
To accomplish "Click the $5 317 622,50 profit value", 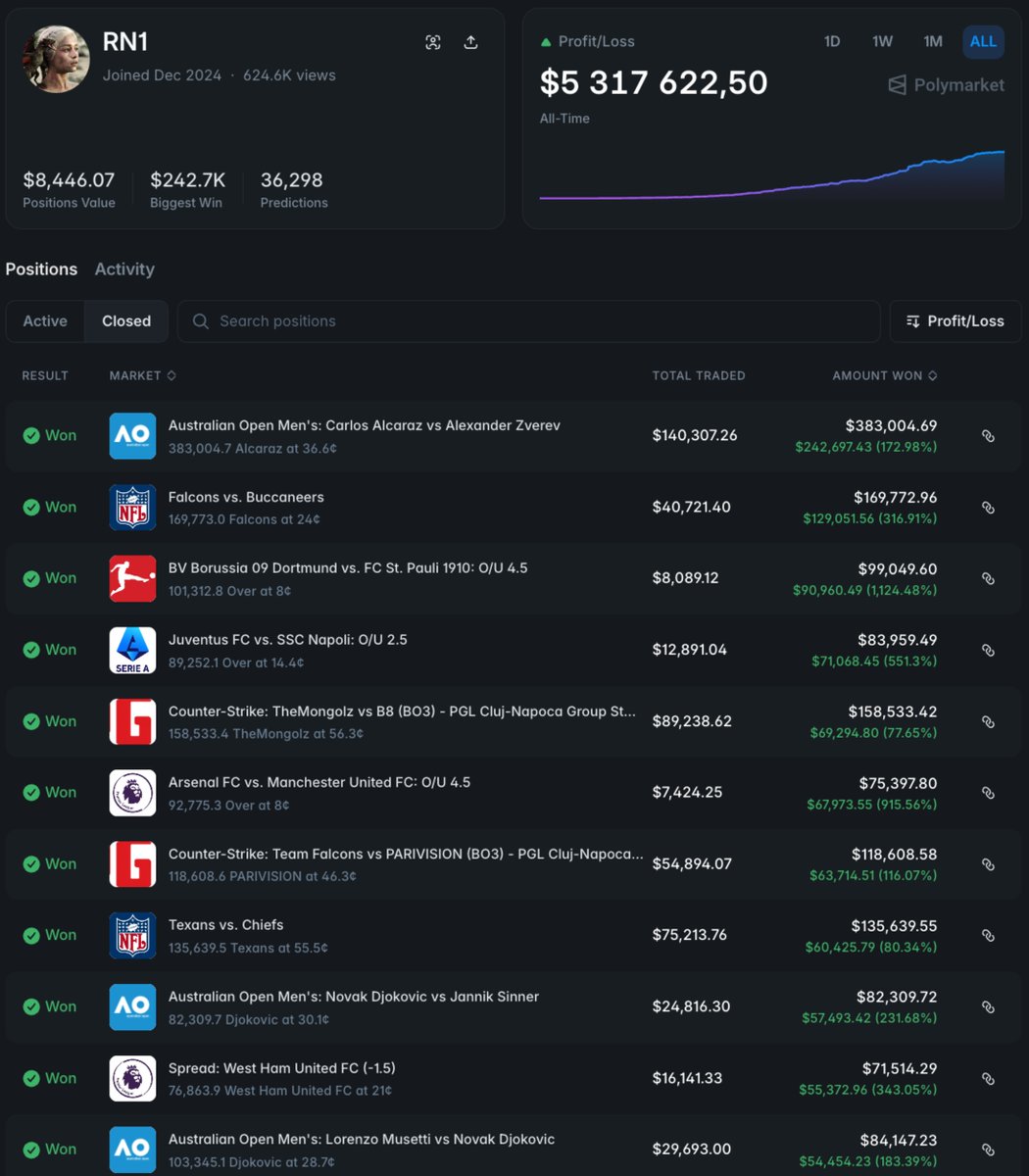I will coord(654,82).
